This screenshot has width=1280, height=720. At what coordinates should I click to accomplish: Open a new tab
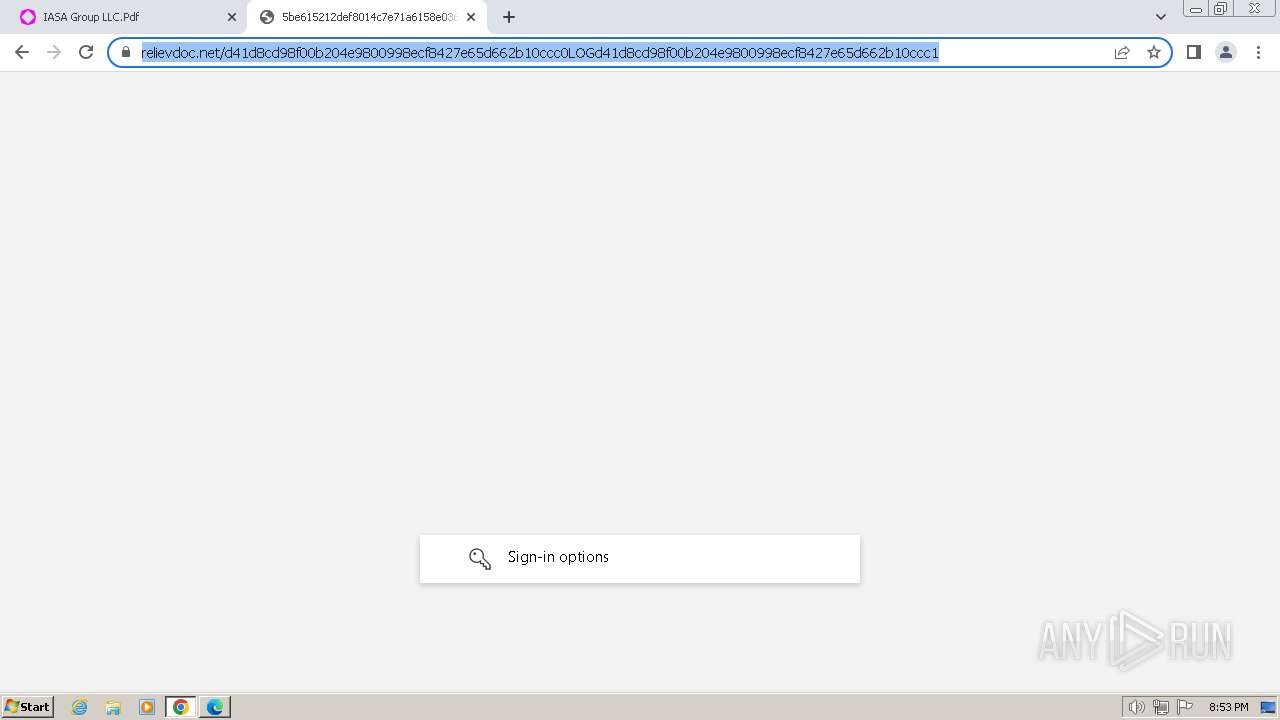point(509,17)
